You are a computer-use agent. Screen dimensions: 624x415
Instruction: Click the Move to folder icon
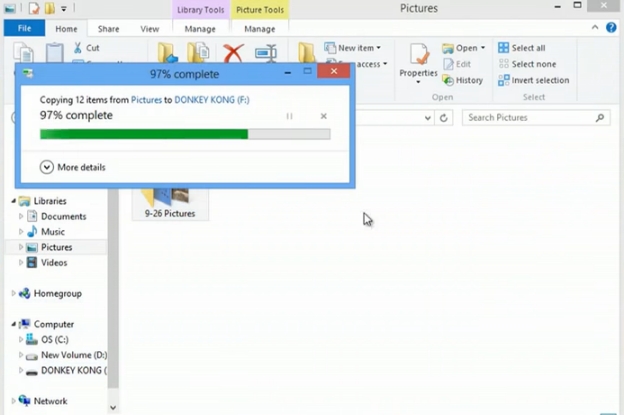pos(167,53)
